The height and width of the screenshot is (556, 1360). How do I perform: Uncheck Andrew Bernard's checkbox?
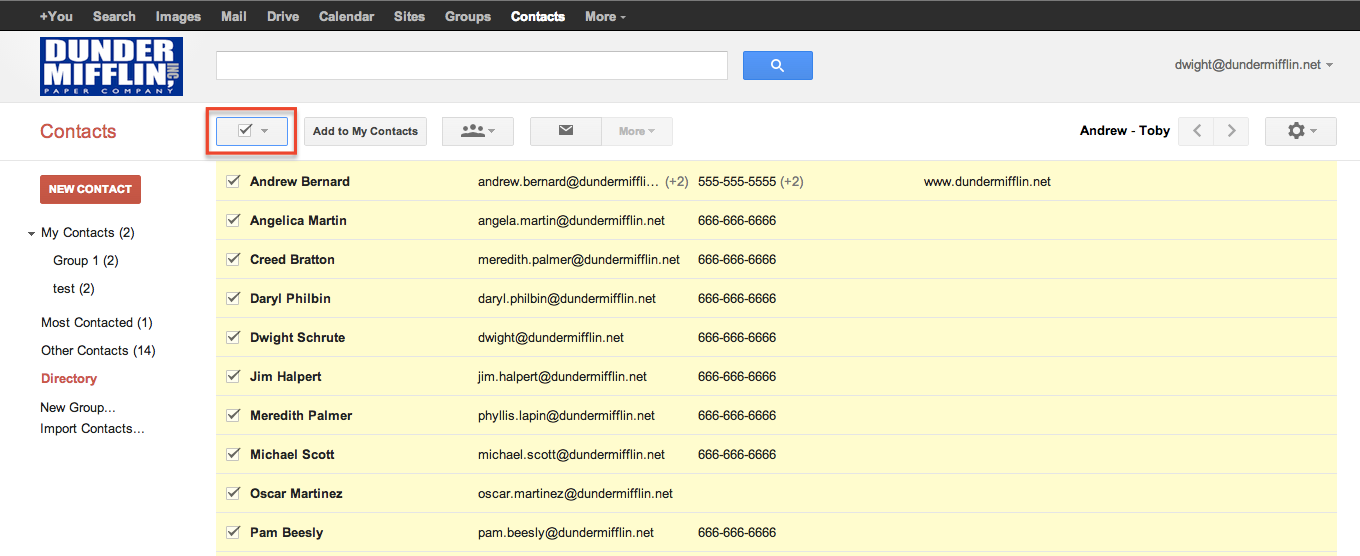click(233, 181)
